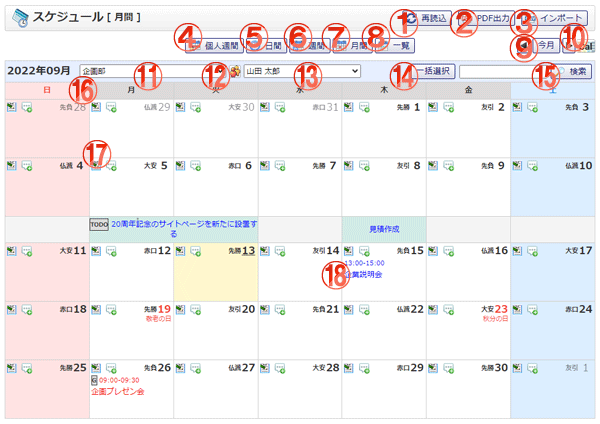Click add-schedule icon for September 30
600x424 pixels.
pyautogui.click(x=433, y=368)
